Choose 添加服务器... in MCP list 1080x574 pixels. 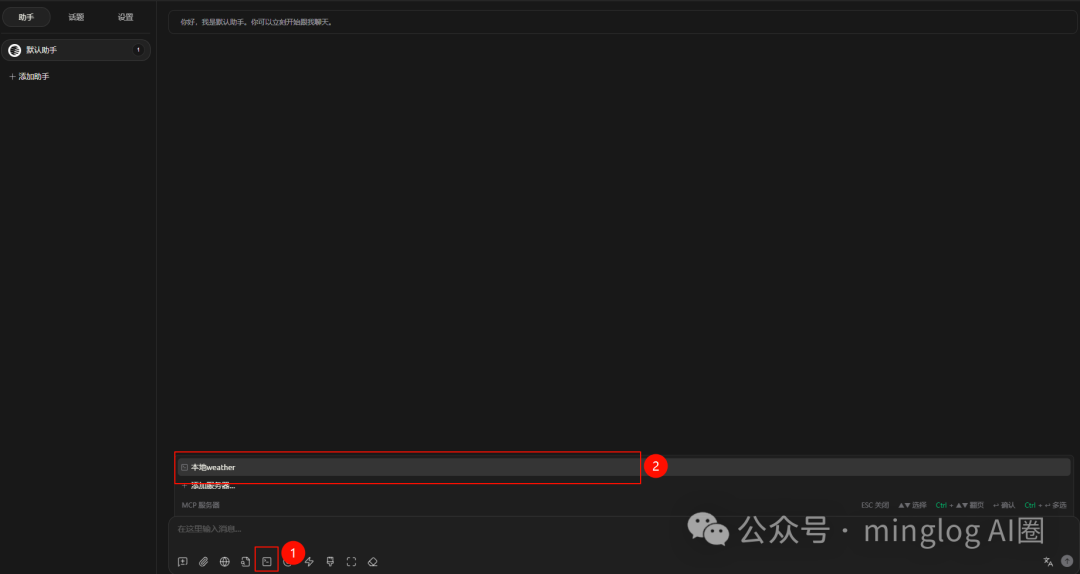[x=624, y=486]
